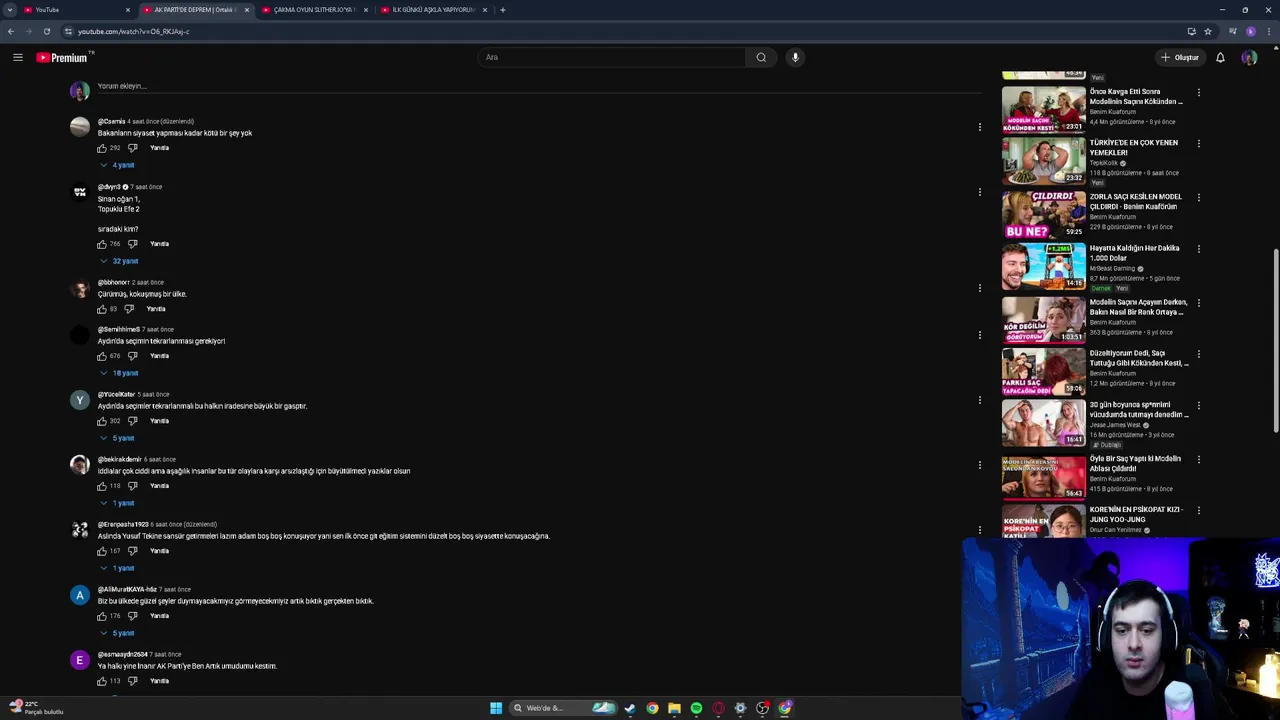
Task: Click the browser address bar URL
Action: [133, 32]
